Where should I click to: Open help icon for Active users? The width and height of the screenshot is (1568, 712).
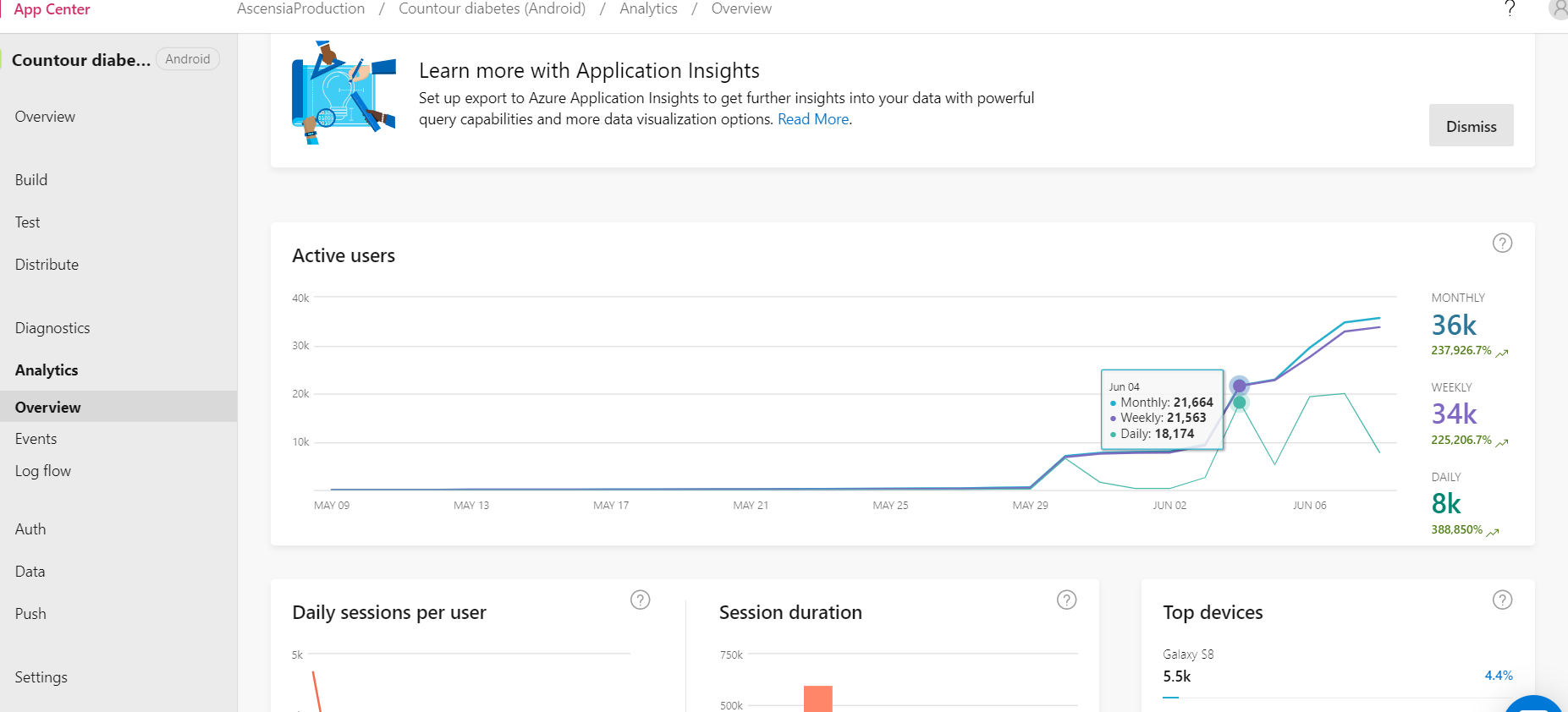tap(1502, 244)
